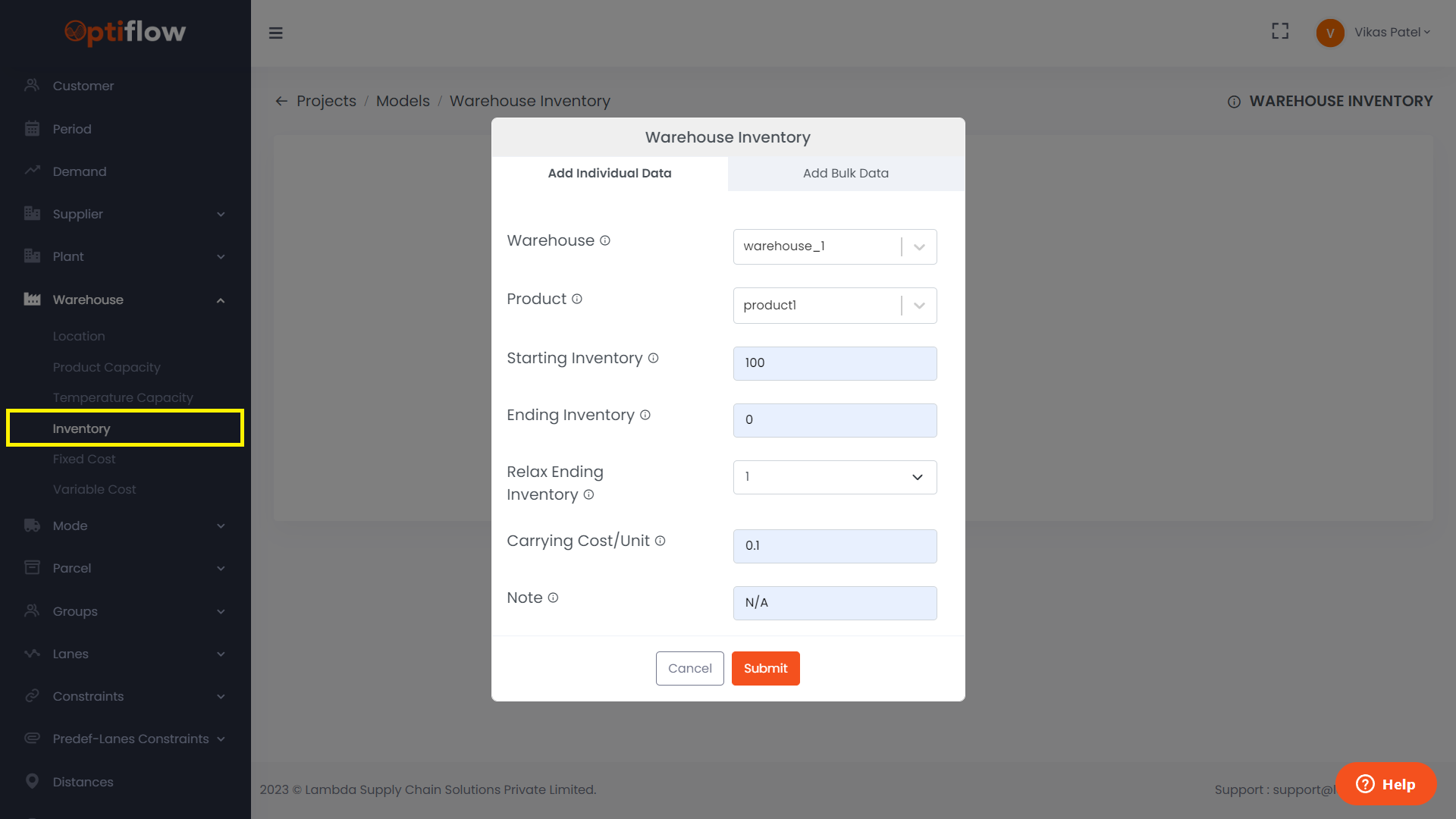Select the Add Individual Data tab

tap(610, 173)
